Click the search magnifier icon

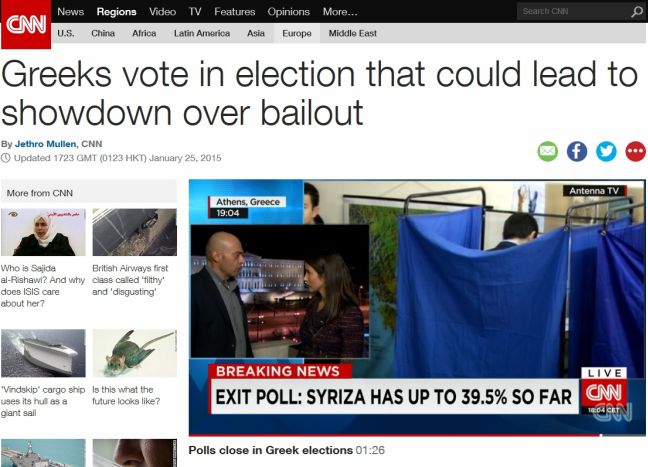click(637, 12)
